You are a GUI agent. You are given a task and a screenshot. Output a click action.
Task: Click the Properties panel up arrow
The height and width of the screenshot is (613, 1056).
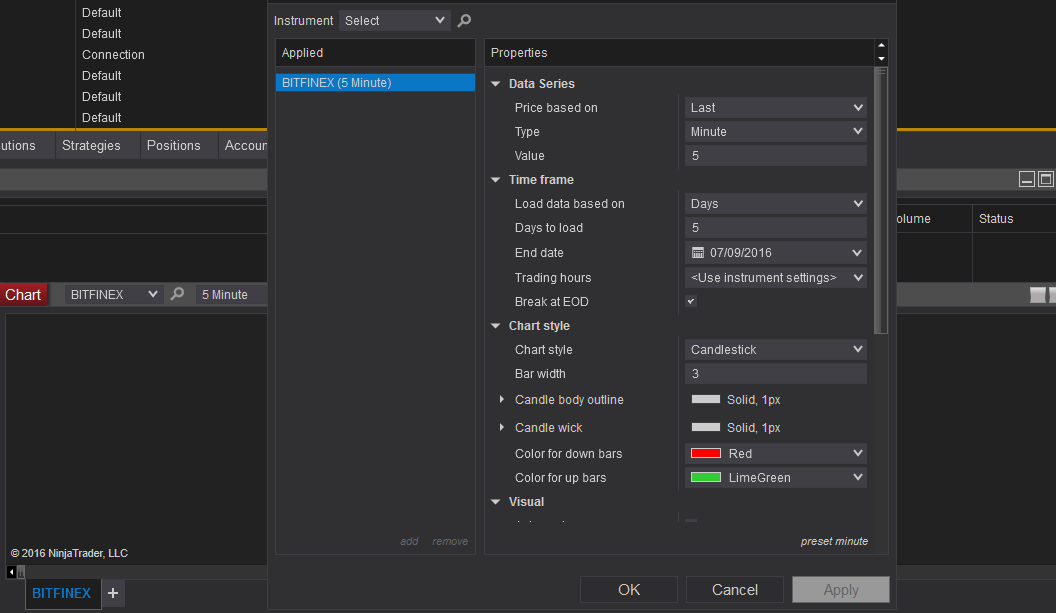click(x=881, y=46)
